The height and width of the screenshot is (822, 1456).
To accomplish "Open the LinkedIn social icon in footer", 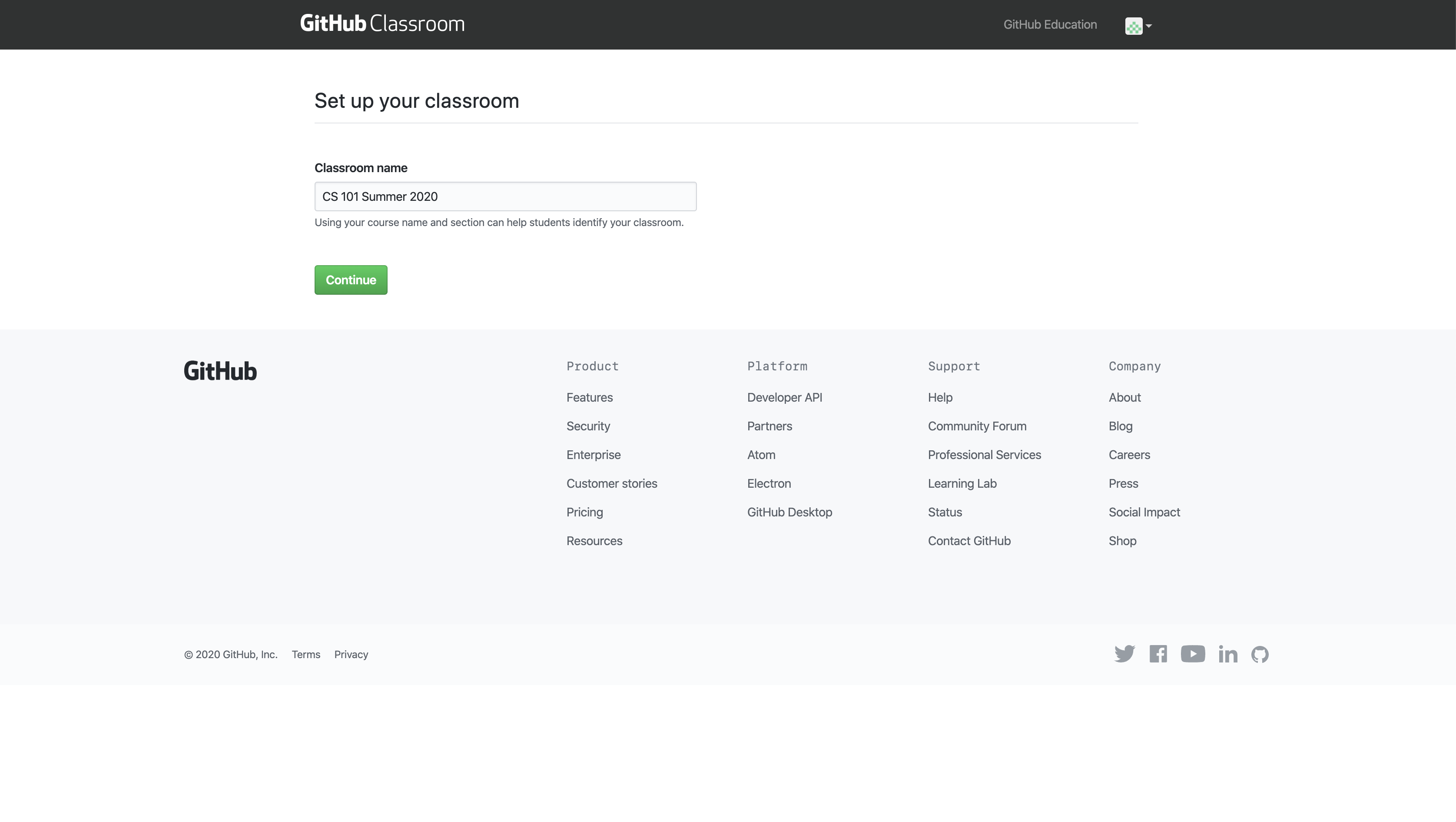I will tap(1227, 653).
